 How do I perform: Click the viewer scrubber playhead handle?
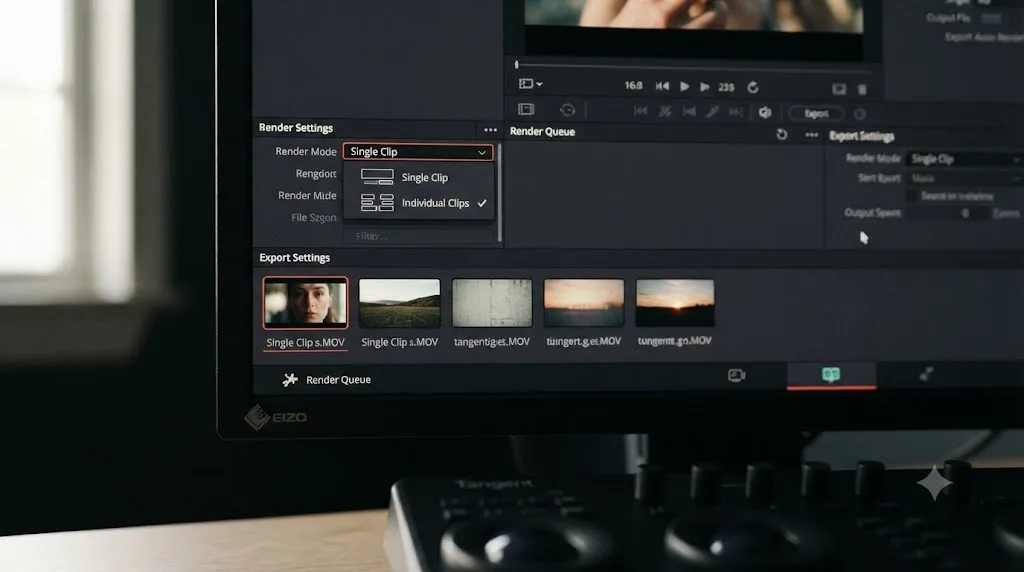pos(517,65)
